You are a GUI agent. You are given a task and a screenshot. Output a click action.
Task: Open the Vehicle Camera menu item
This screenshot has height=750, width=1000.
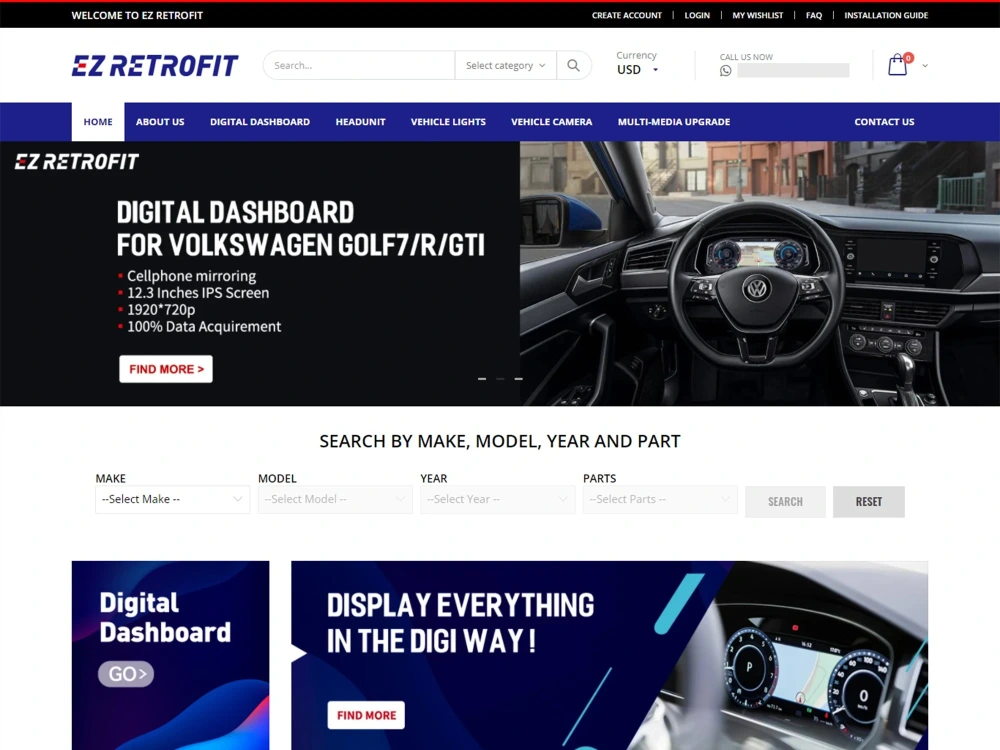pyautogui.click(x=552, y=122)
